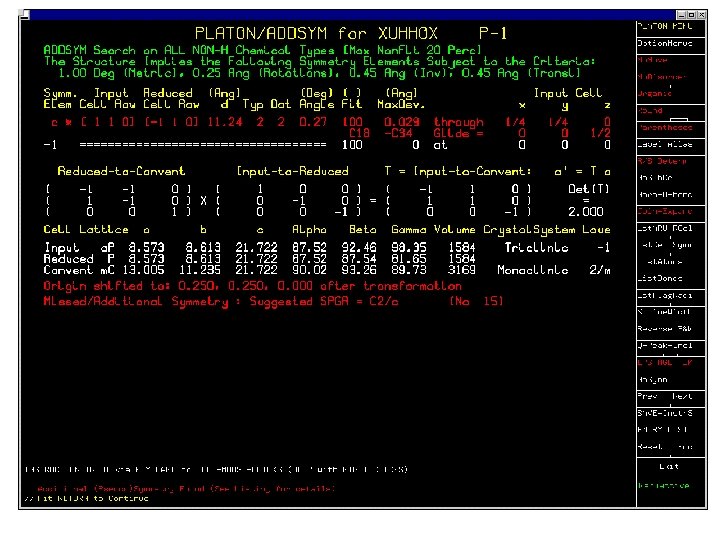Click the P-1 space group label in title

click(493, 34)
